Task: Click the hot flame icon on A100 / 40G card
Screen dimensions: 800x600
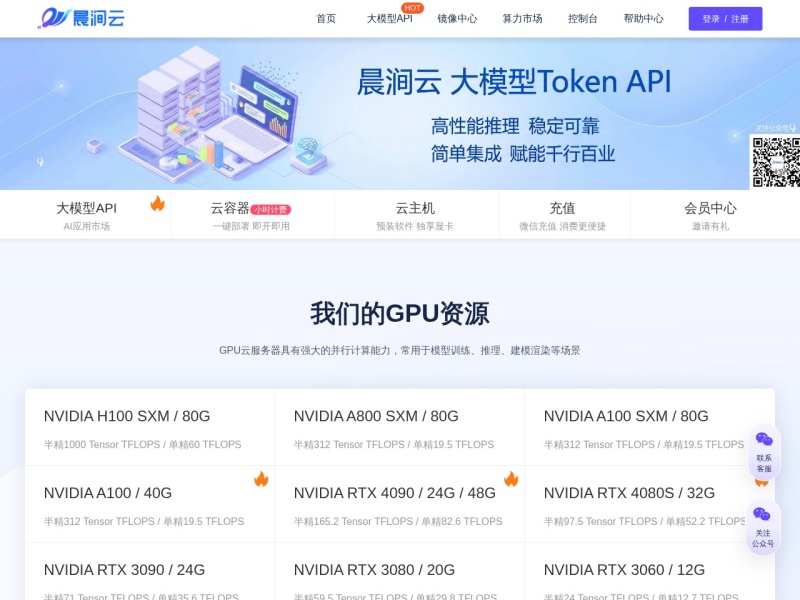Action: (x=261, y=479)
